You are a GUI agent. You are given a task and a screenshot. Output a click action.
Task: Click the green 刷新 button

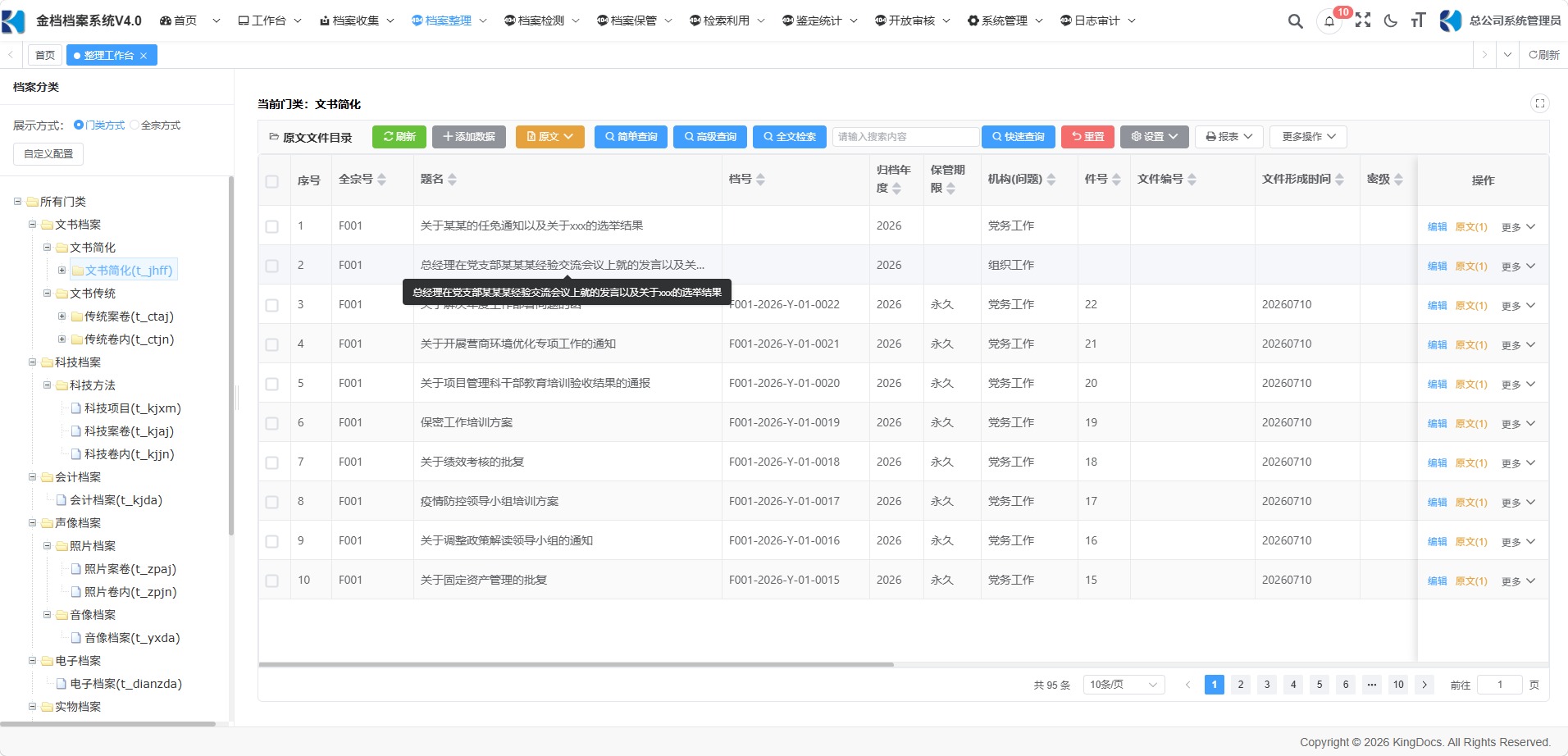(x=399, y=137)
